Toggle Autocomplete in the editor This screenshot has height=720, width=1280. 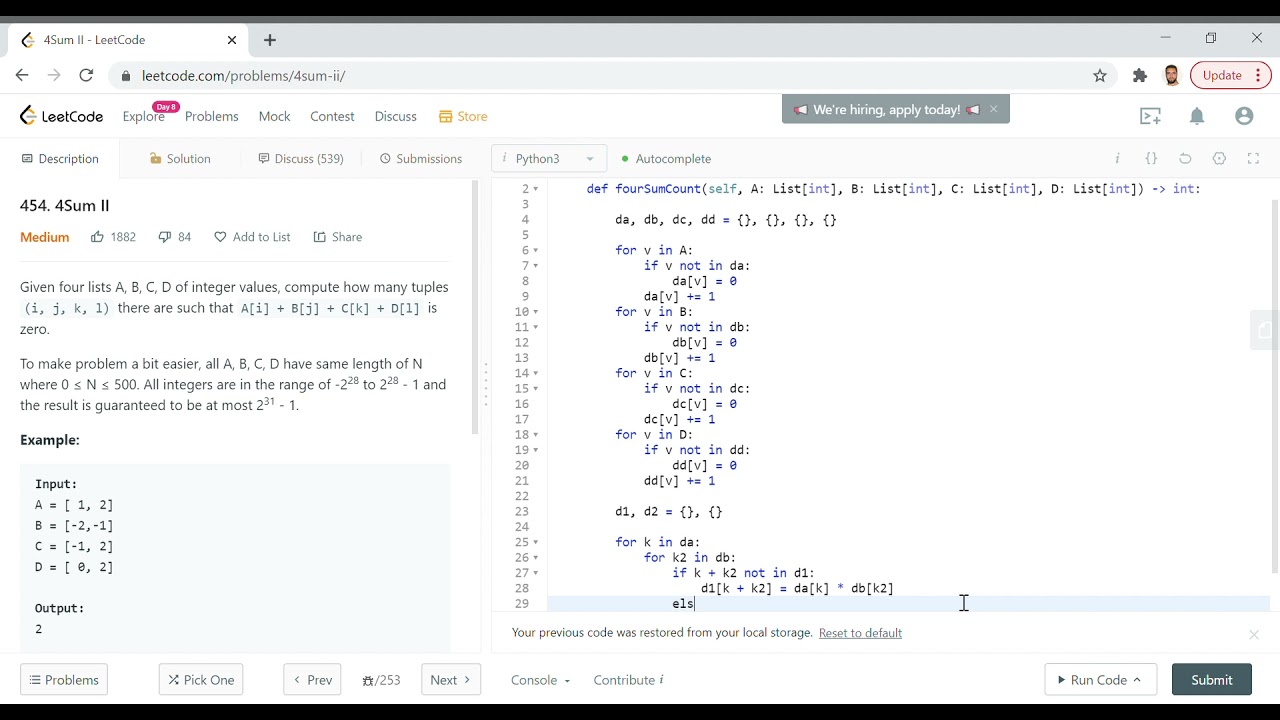point(666,158)
